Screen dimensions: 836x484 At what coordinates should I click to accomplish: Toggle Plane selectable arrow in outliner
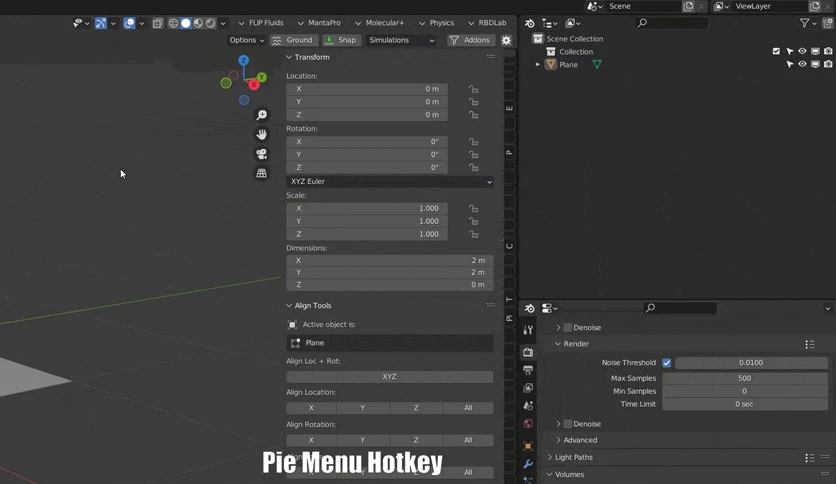click(x=790, y=64)
